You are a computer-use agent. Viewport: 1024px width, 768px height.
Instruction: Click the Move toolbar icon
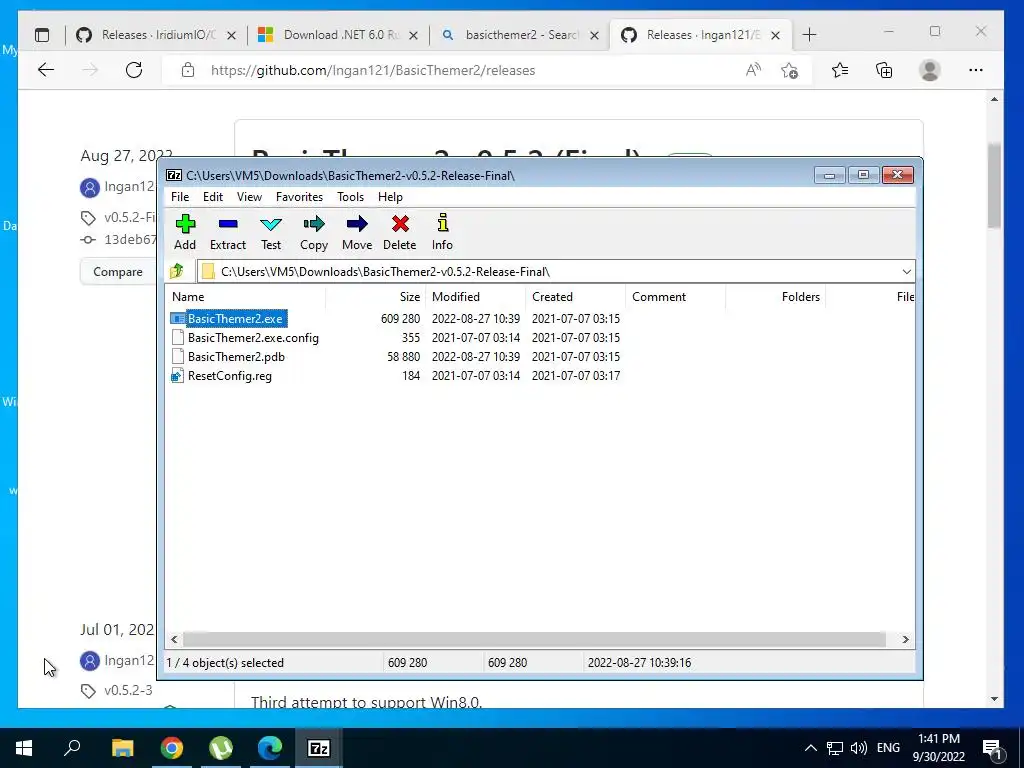[357, 224]
